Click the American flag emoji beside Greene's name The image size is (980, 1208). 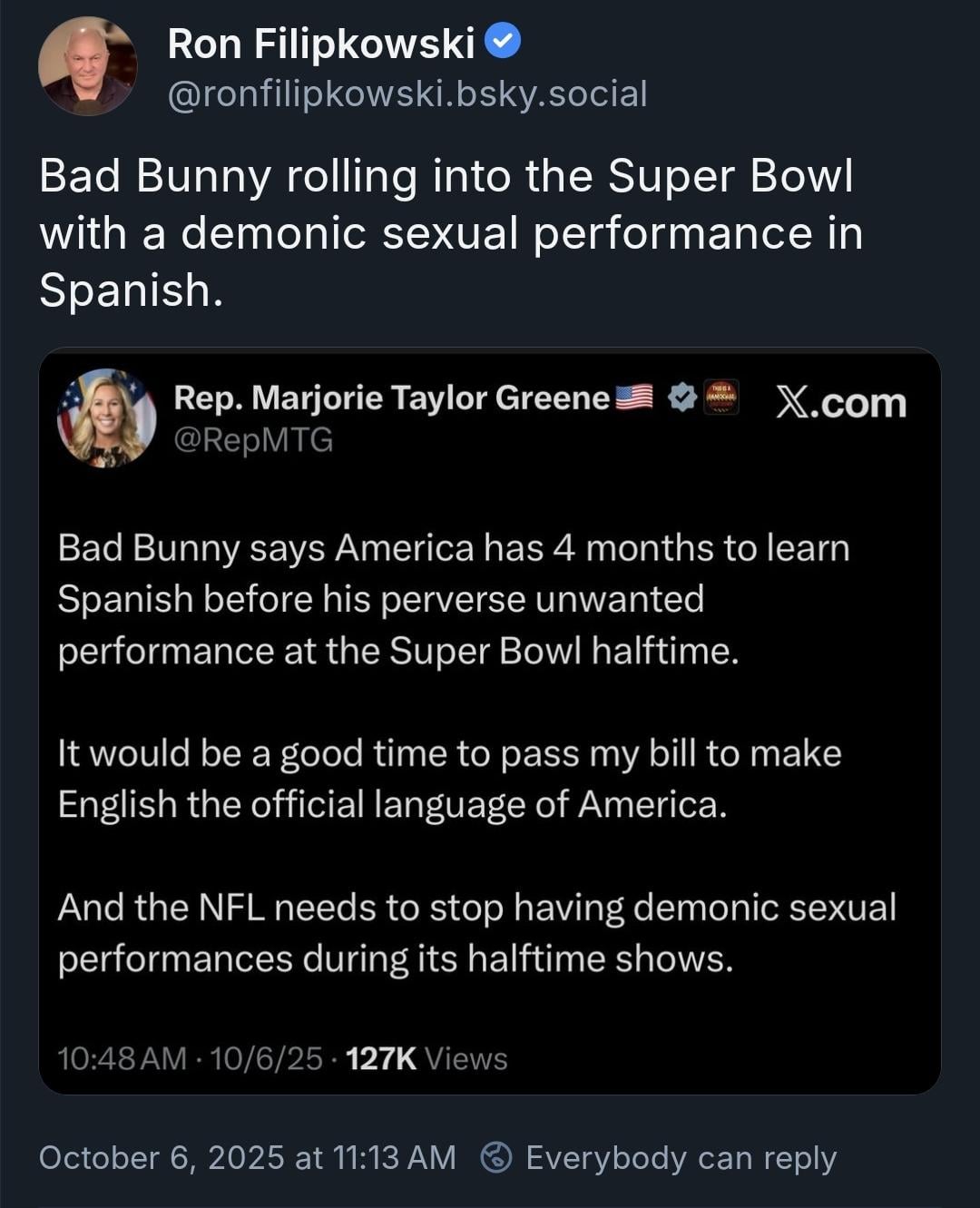pyautogui.click(x=634, y=398)
